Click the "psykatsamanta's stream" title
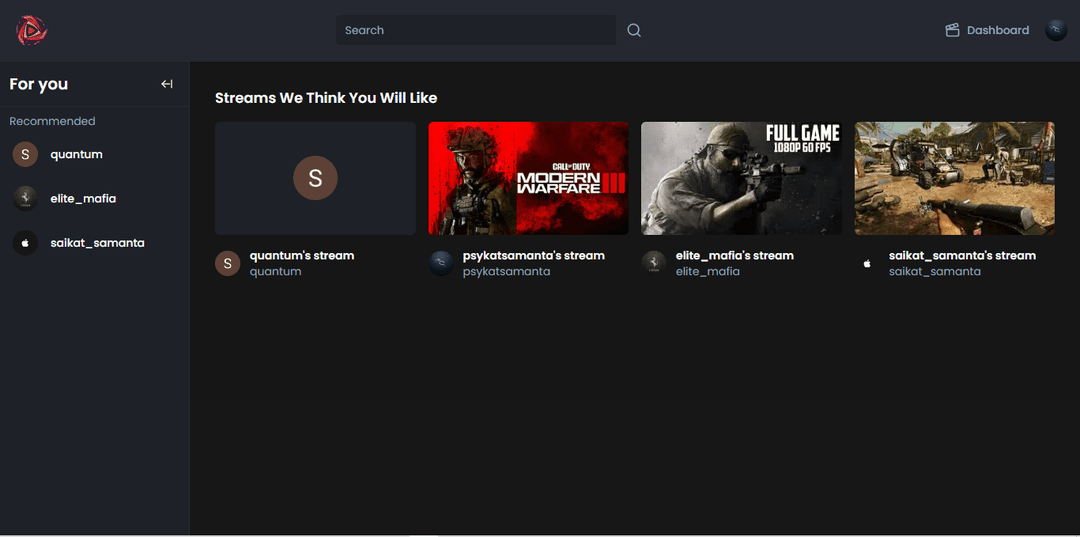Screen dimensions: 1080x537 534,255
